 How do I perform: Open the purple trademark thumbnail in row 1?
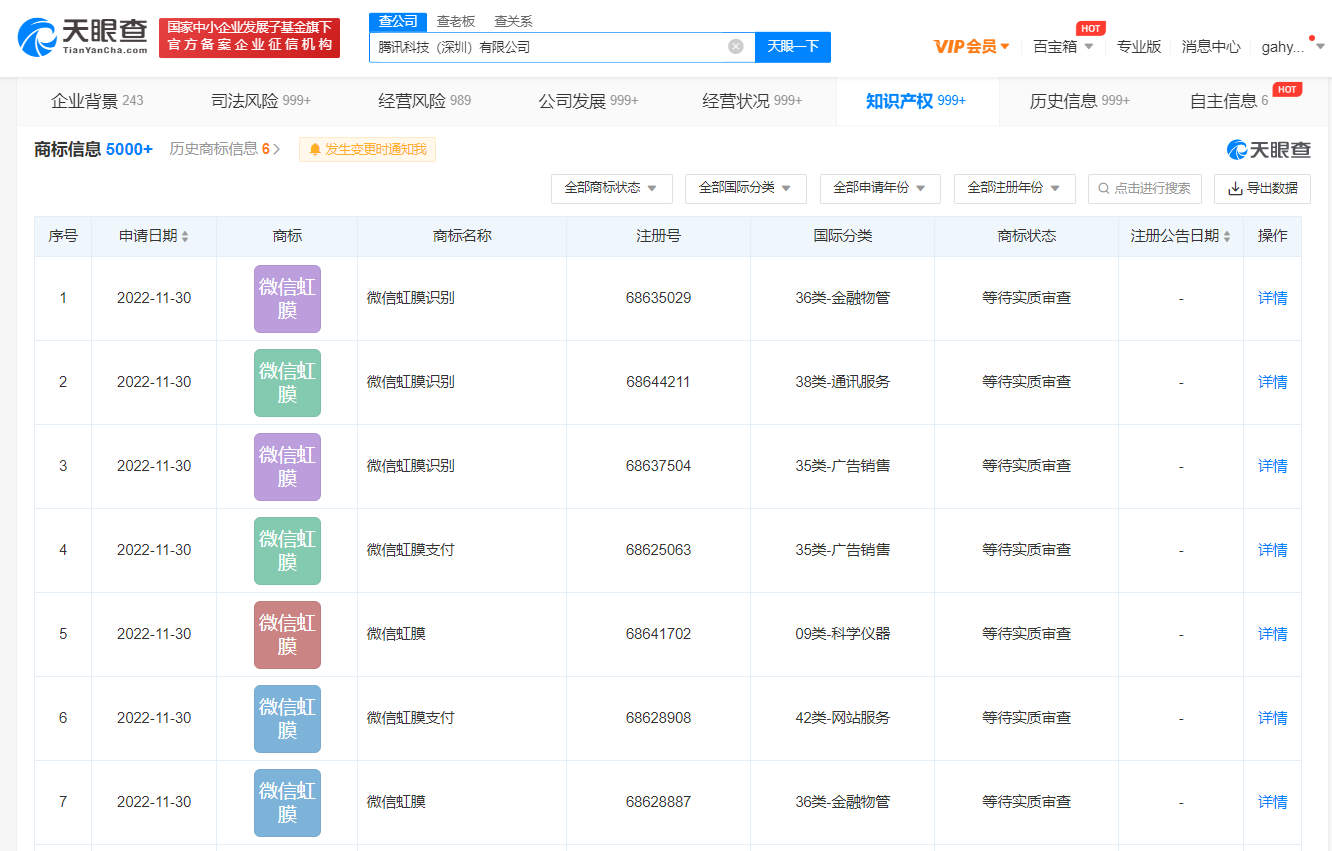287,298
